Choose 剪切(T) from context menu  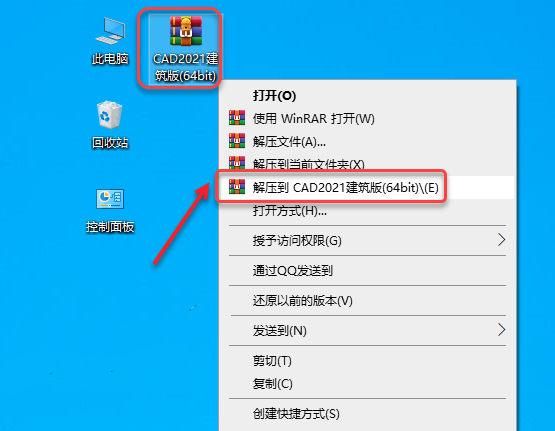[x=272, y=361]
